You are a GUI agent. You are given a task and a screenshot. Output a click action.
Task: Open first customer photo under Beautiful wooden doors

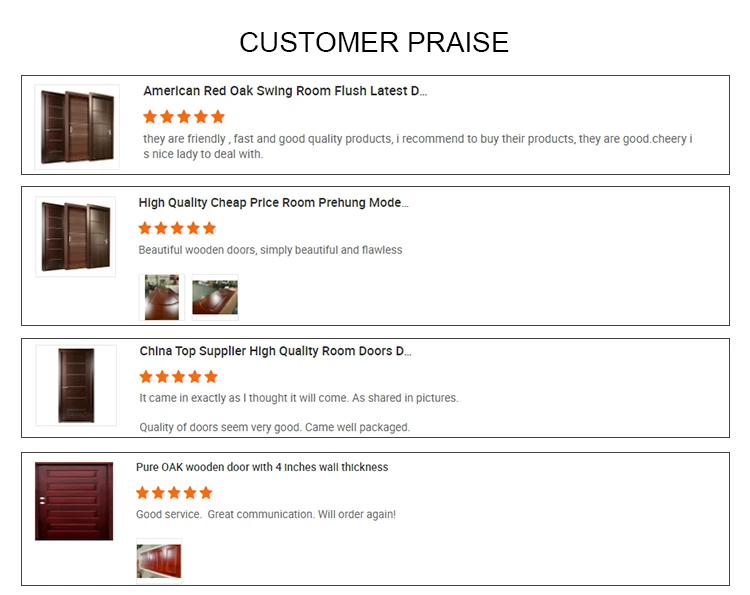161,297
